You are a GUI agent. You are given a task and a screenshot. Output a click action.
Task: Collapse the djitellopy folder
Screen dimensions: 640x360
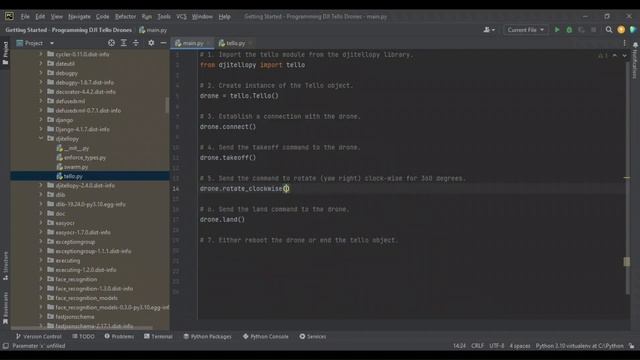click(41, 138)
